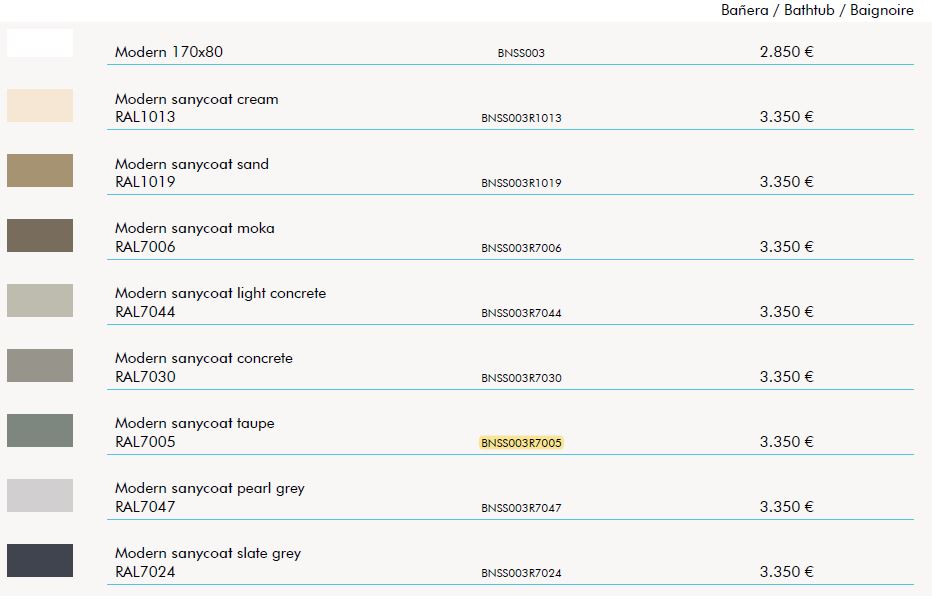Click product code BNSS003R7047
The image size is (932, 599).
521,508
